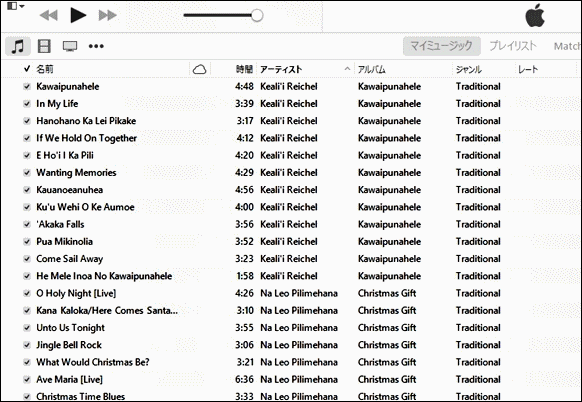The image size is (582, 402).
Task: Uncheck Ave Maria [Live]
Action: [27, 380]
